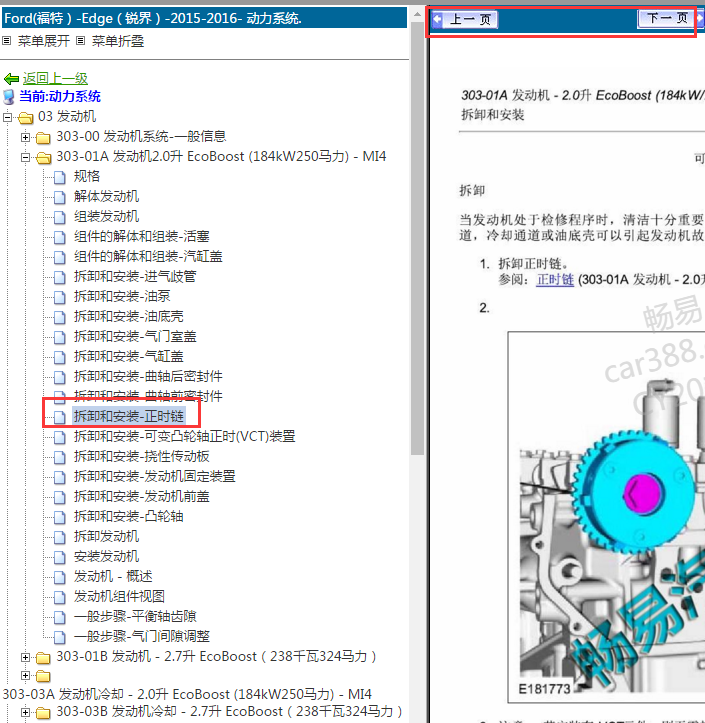Click page icon beside 规格
This screenshot has width=705, height=723.
tap(59, 177)
